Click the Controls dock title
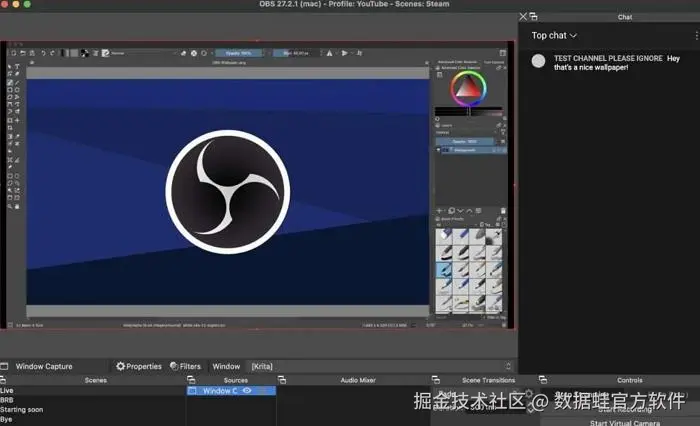Image resolution: width=700 pixels, height=426 pixels. click(x=629, y=380)
